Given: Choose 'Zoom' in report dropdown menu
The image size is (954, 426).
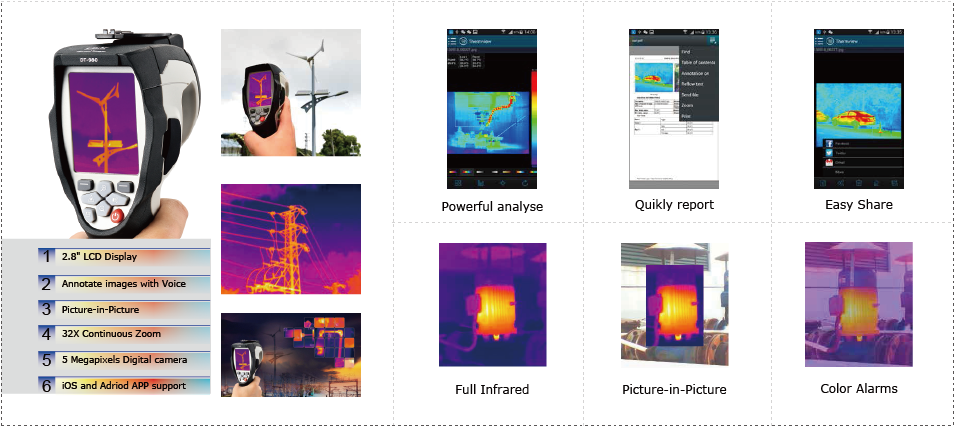Looking at the screenshot, I should [x=687, y=105].
